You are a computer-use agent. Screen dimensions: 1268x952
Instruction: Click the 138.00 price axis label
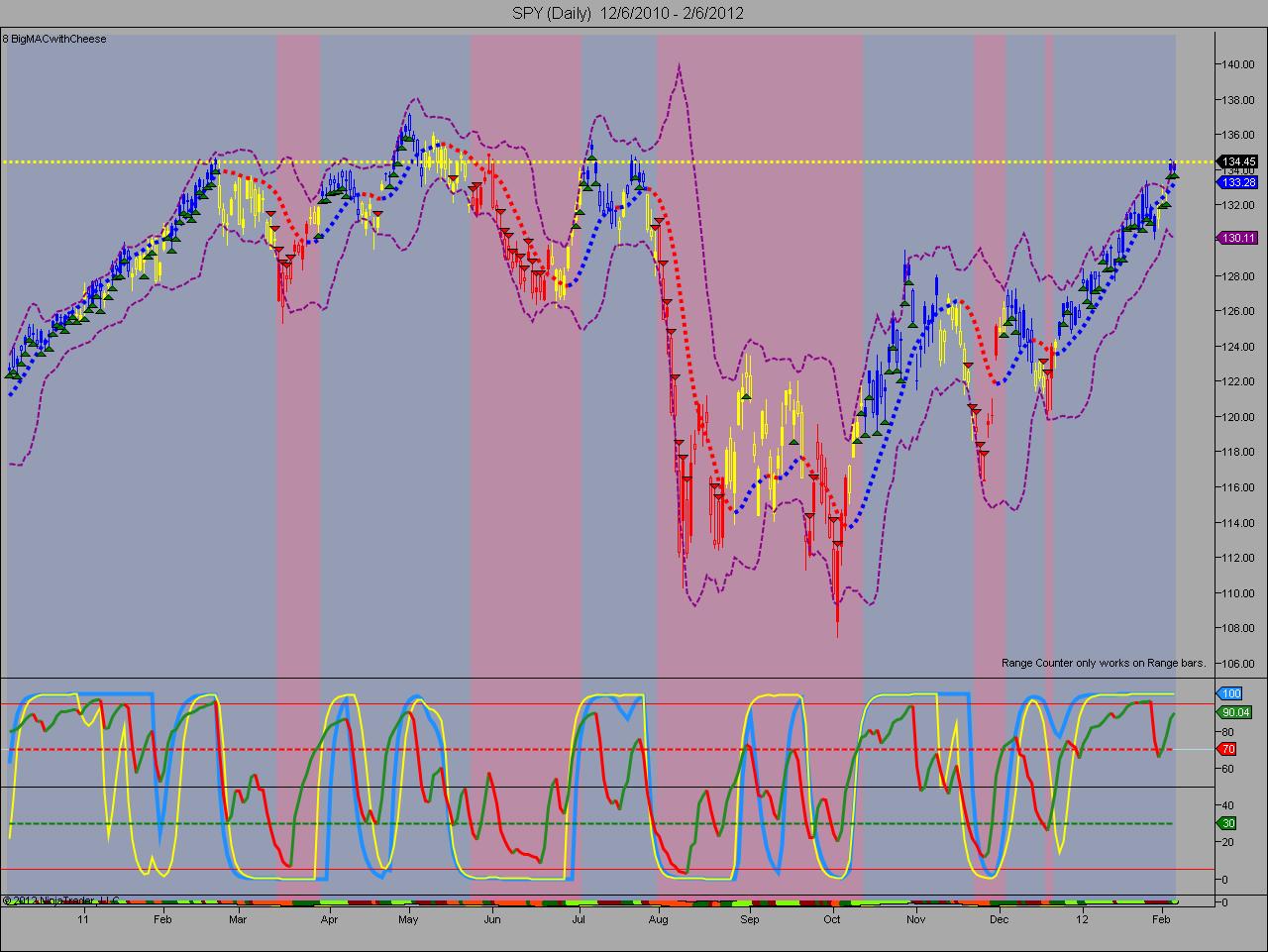click(x=1239, y=100)
